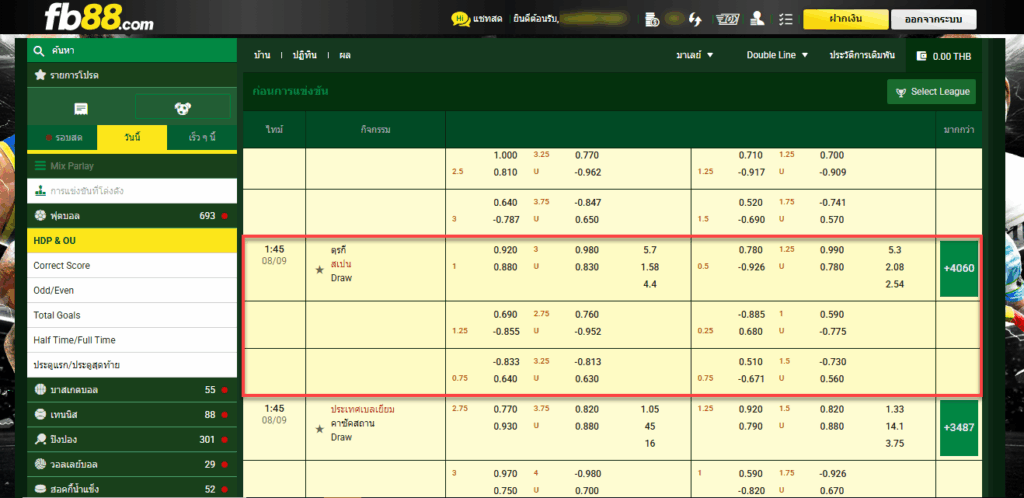The image size is (1024, 498).
Task: Open รายการโปรด favorites list
Action: (132, 76)
